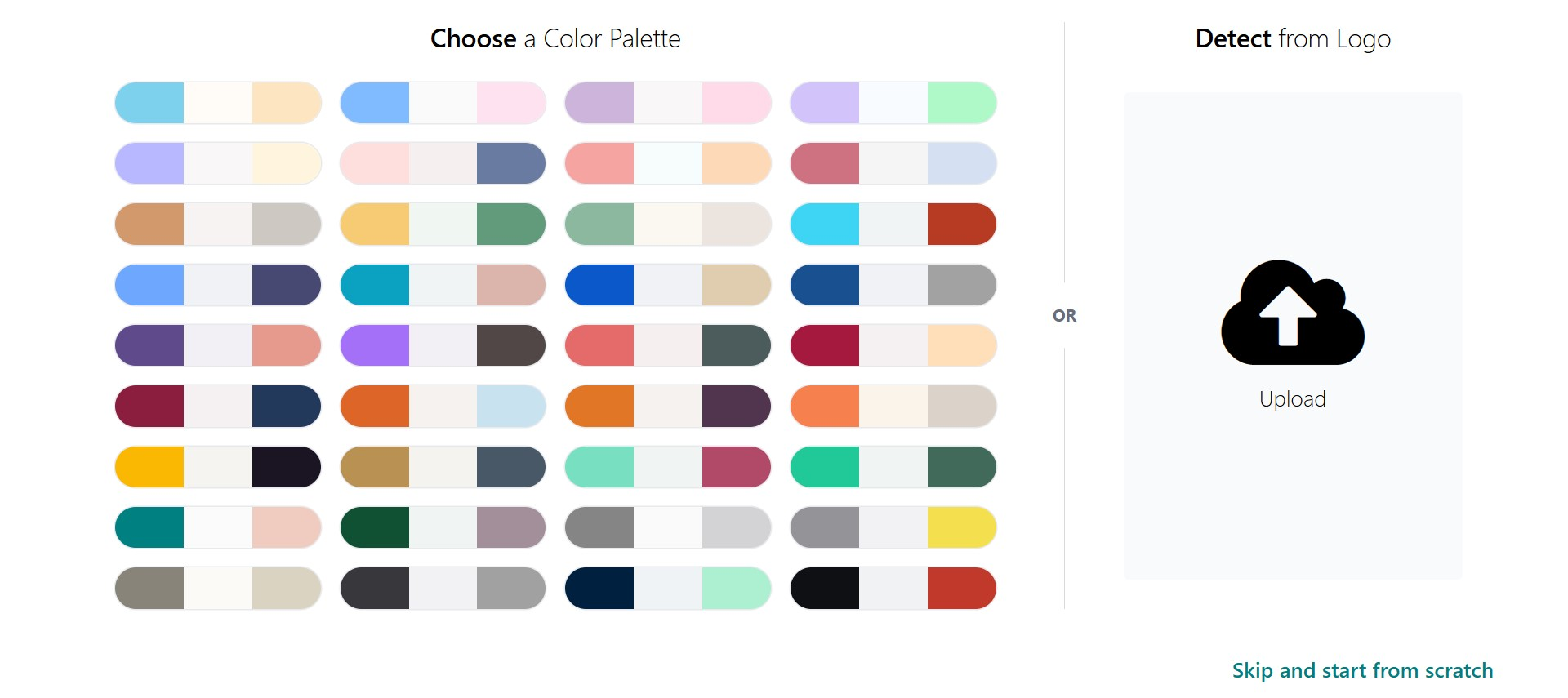This screenshot has width=1568, height=698.
Task: Click the cloud upload icon
Action: pos(1292,313)
